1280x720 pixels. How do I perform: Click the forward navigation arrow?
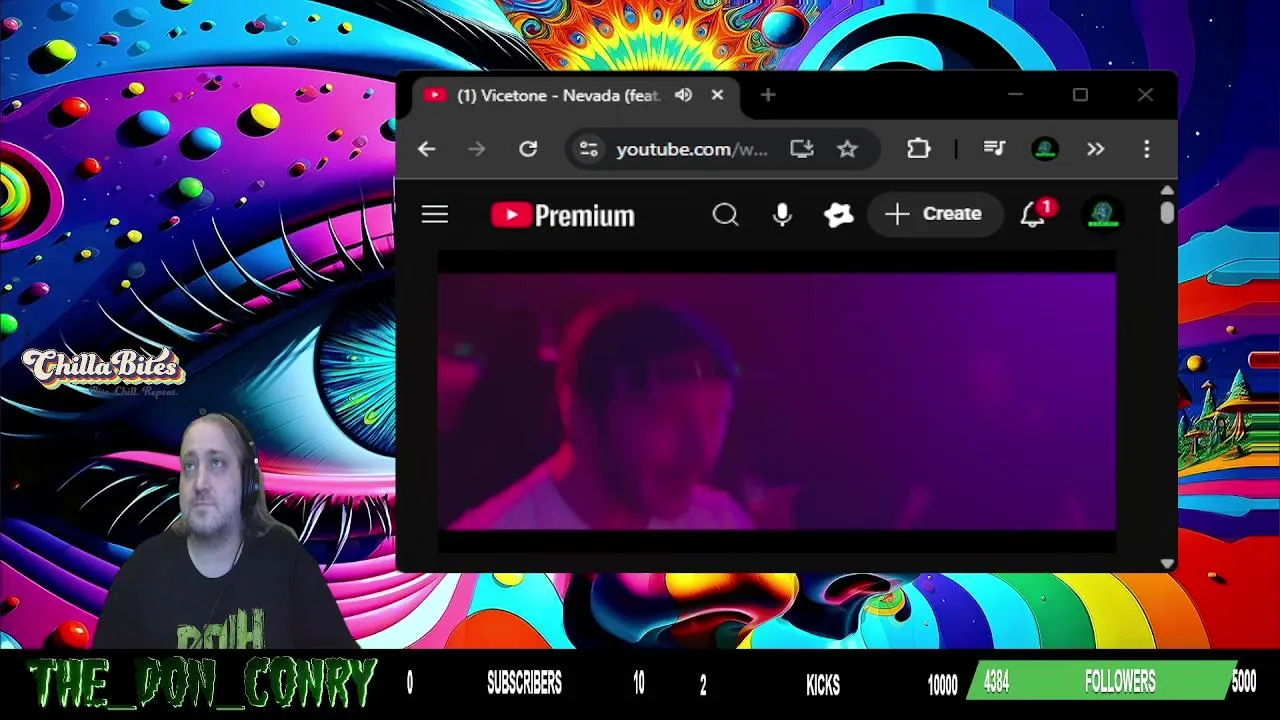click(x=477, y=149)
